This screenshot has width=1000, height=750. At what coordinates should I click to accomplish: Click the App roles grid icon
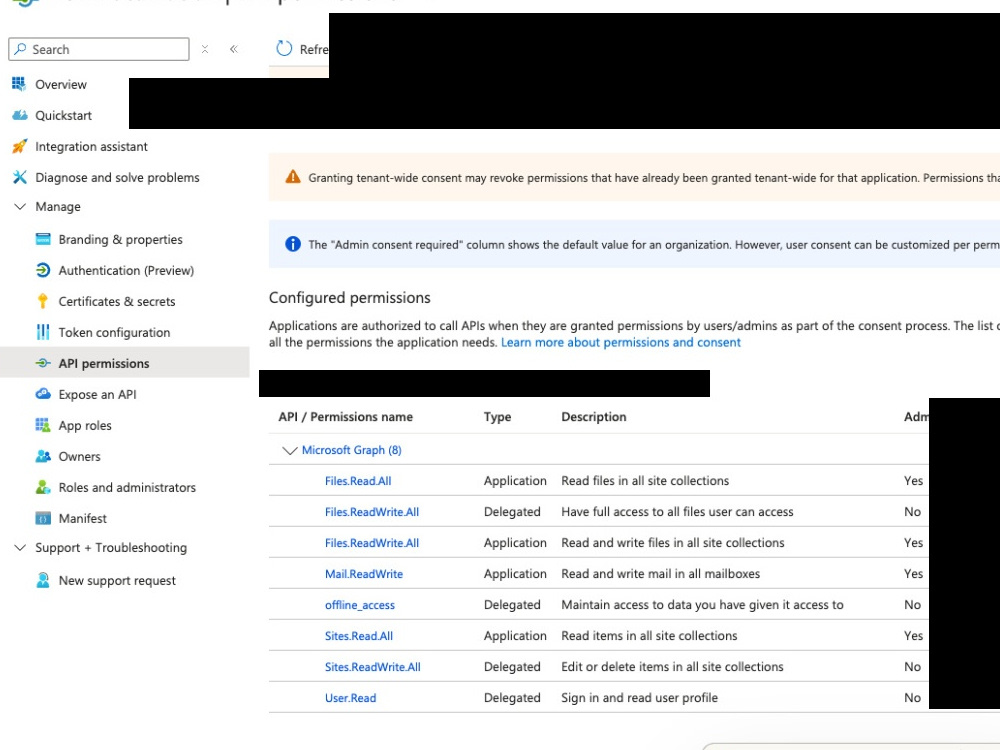[43, 425]
